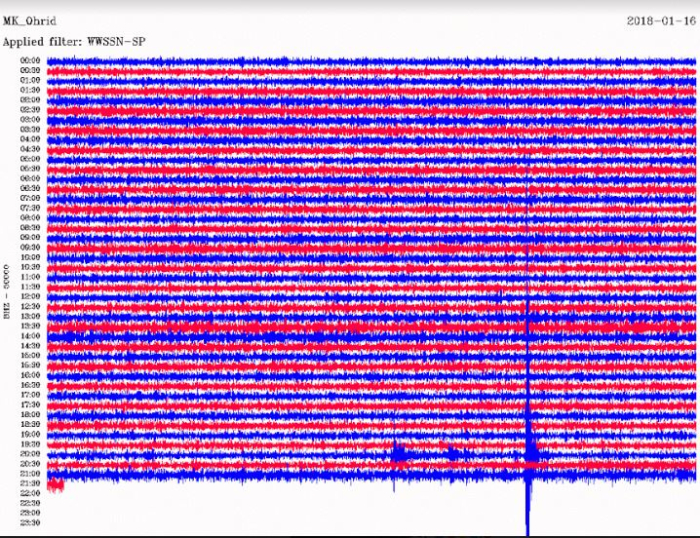Select the 17:30 time label

pos(30,405)
